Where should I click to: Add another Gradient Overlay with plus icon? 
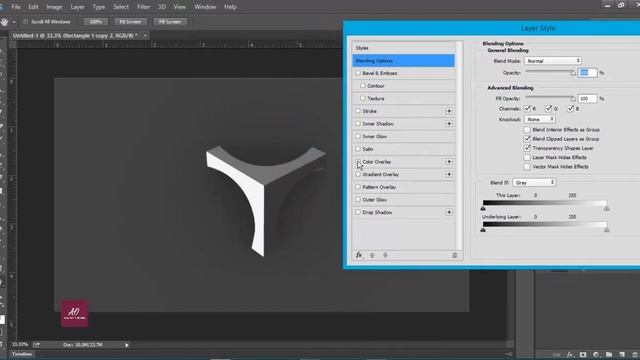[449, 174]
